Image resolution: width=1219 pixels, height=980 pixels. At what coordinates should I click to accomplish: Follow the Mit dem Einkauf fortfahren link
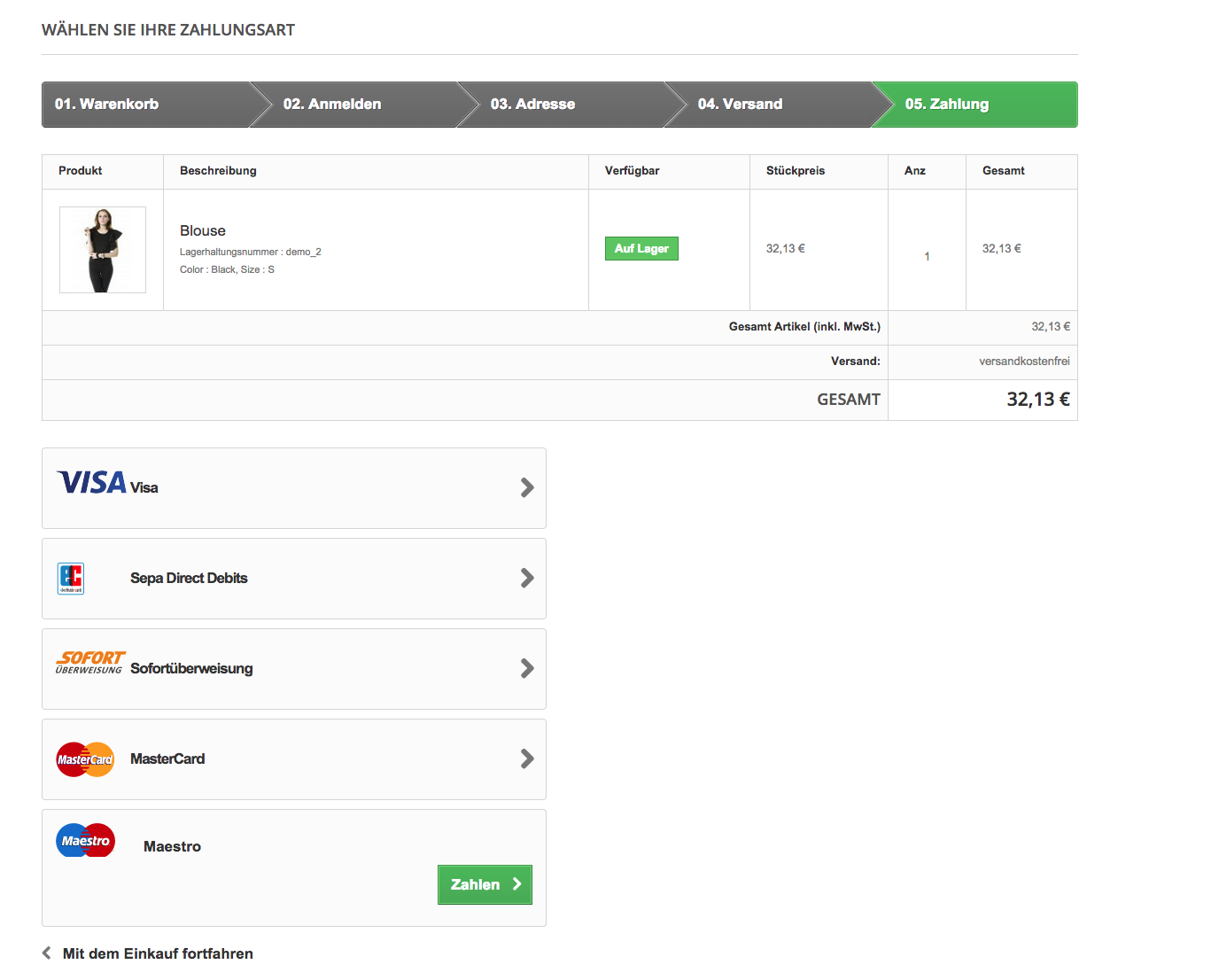(x=158, y=953)
